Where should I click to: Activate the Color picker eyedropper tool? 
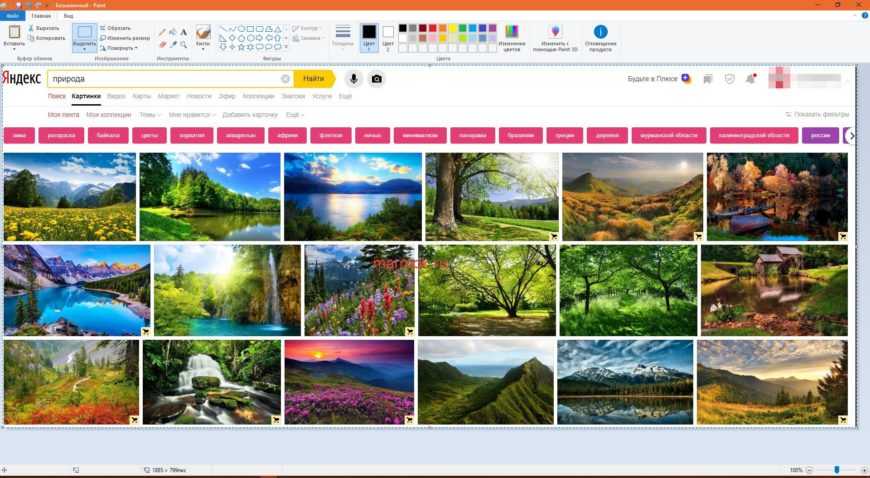tap(172, 44)
